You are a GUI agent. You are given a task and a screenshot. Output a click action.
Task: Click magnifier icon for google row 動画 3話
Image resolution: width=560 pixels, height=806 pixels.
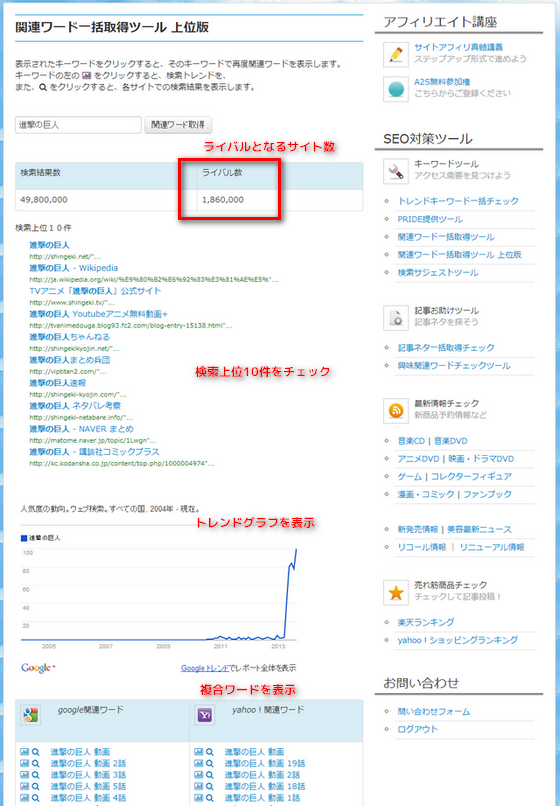pyautogui.click(x=35, y=775)
